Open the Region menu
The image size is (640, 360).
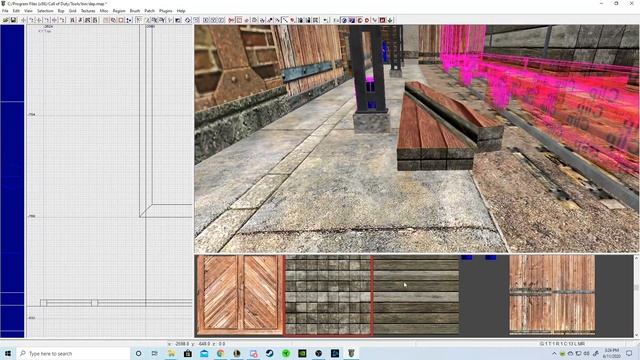click(119, 11)
